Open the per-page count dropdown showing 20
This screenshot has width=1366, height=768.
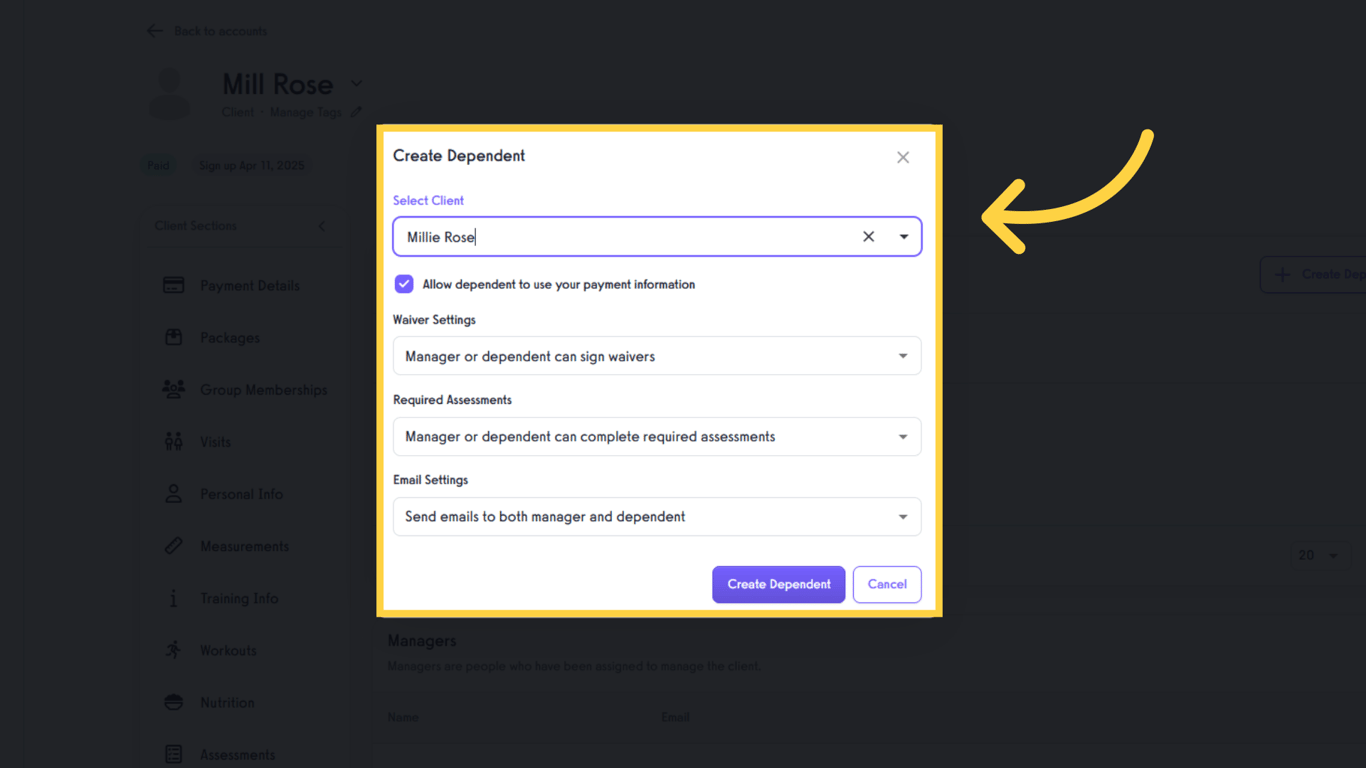pyautogui.click(x=1320, y=555)
